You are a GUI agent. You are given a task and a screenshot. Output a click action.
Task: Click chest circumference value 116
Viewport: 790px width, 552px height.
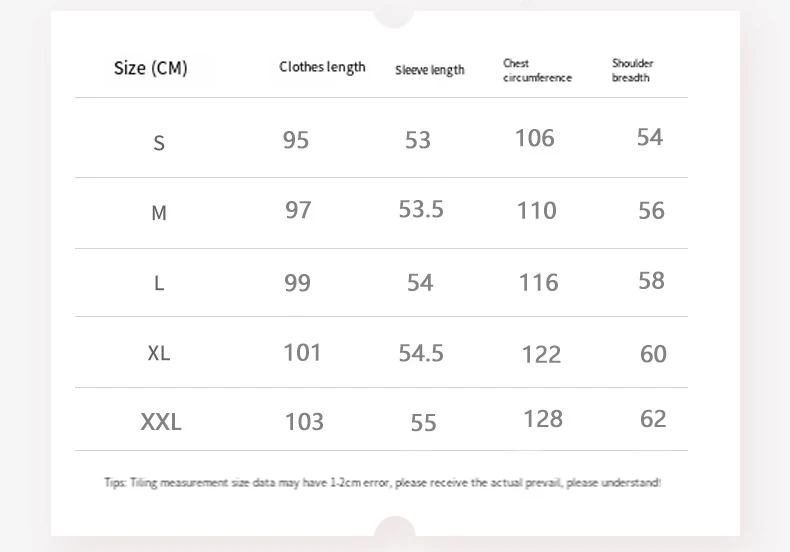point(538,283)
